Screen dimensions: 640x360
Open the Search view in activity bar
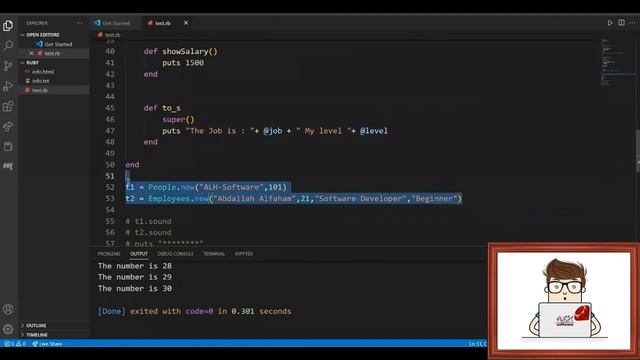tap(8, 45)
